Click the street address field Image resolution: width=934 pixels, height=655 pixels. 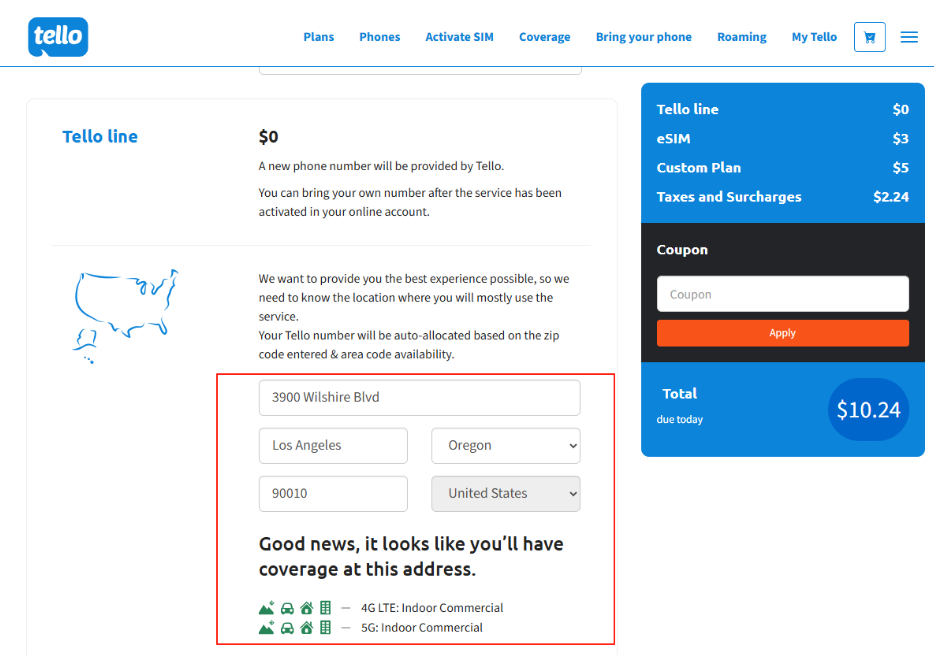click(x=419, y=398)
